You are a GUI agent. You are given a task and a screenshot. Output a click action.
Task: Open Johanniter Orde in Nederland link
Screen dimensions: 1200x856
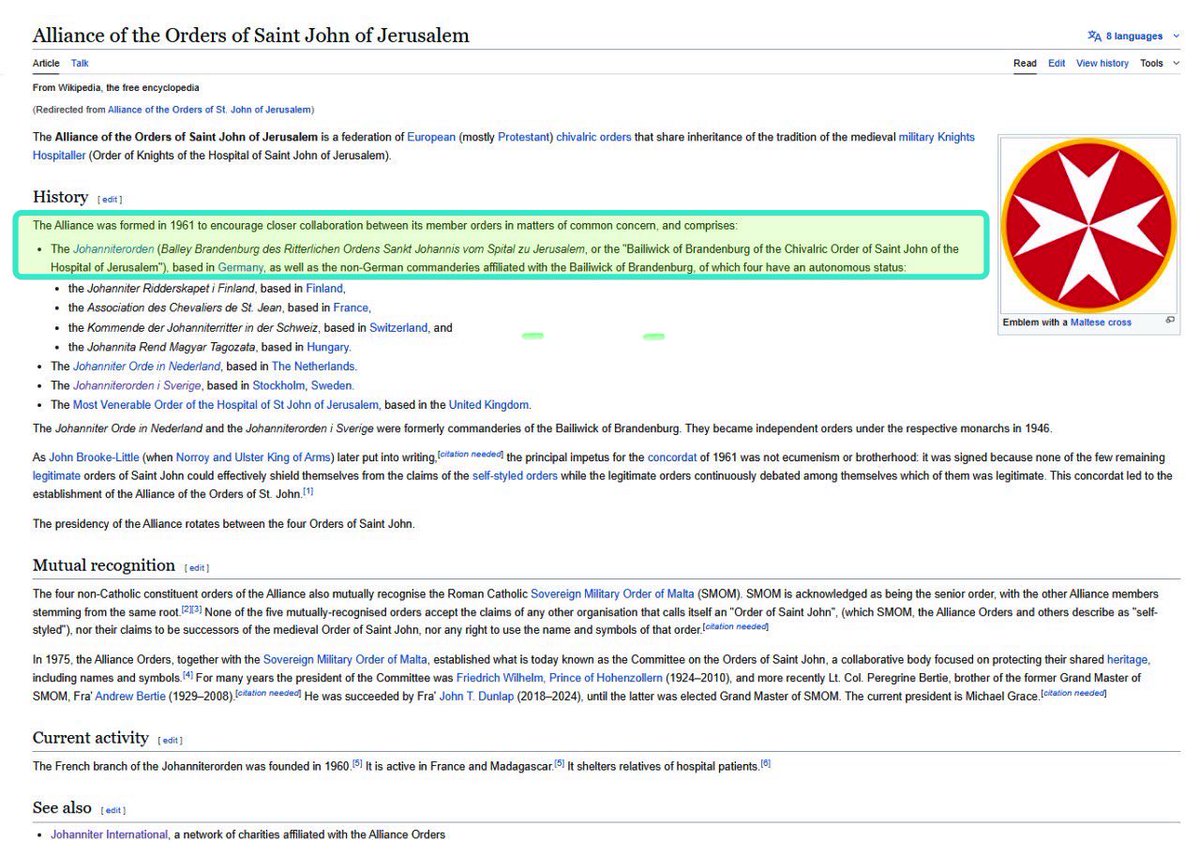point(146,367)
